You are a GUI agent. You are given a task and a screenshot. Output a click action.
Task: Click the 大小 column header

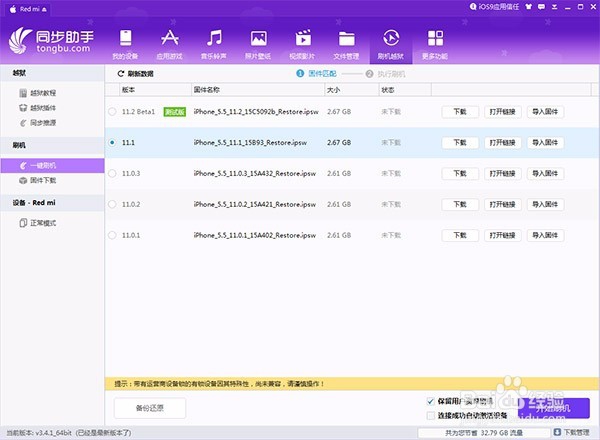tap(352, 90)
